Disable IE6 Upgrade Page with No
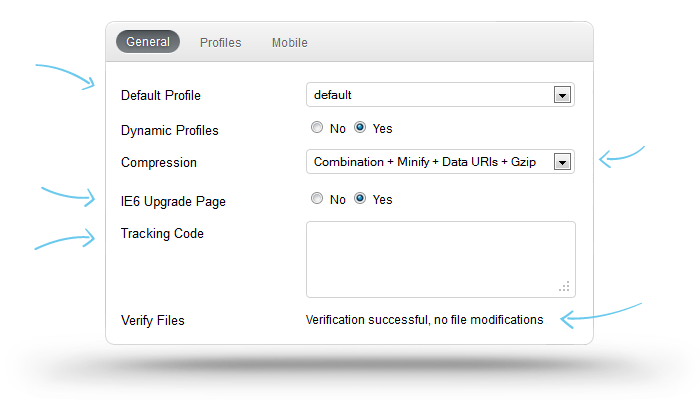This screenshot has width=700, height=400. point(317,199)
